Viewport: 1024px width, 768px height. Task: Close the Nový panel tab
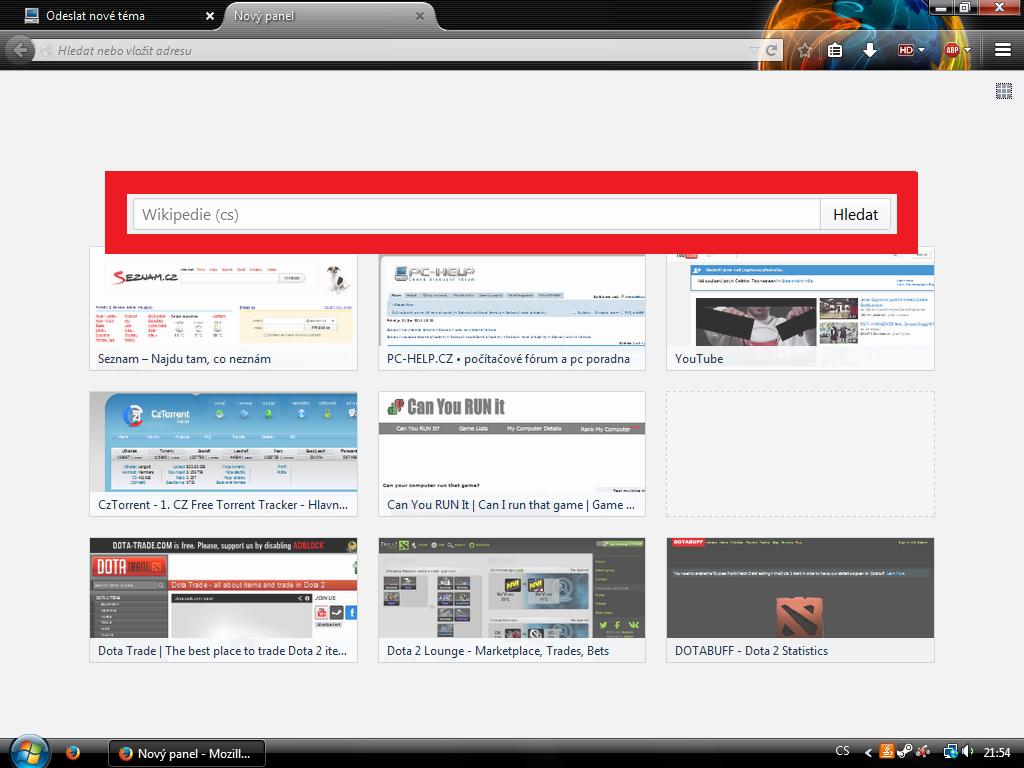coord(420,16)
